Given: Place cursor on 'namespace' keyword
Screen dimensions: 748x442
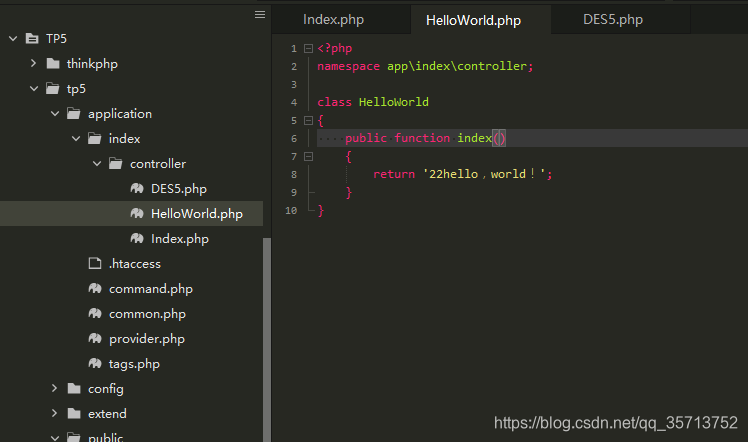Looking at the screenshot, I should tap(349, 66).
